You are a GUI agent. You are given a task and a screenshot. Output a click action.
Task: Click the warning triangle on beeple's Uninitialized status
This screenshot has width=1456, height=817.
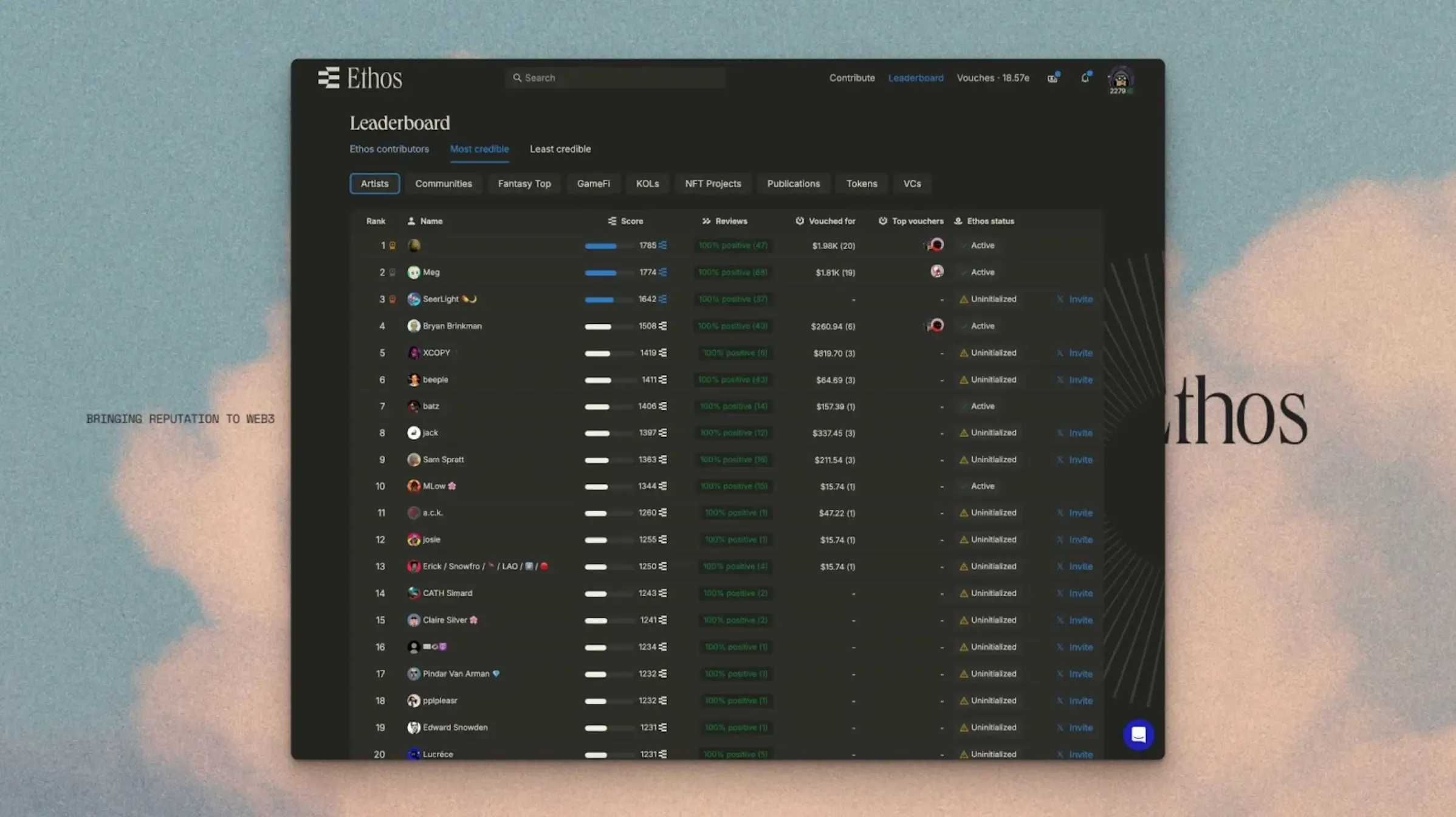pyautogui.click(x=963, y=379)
